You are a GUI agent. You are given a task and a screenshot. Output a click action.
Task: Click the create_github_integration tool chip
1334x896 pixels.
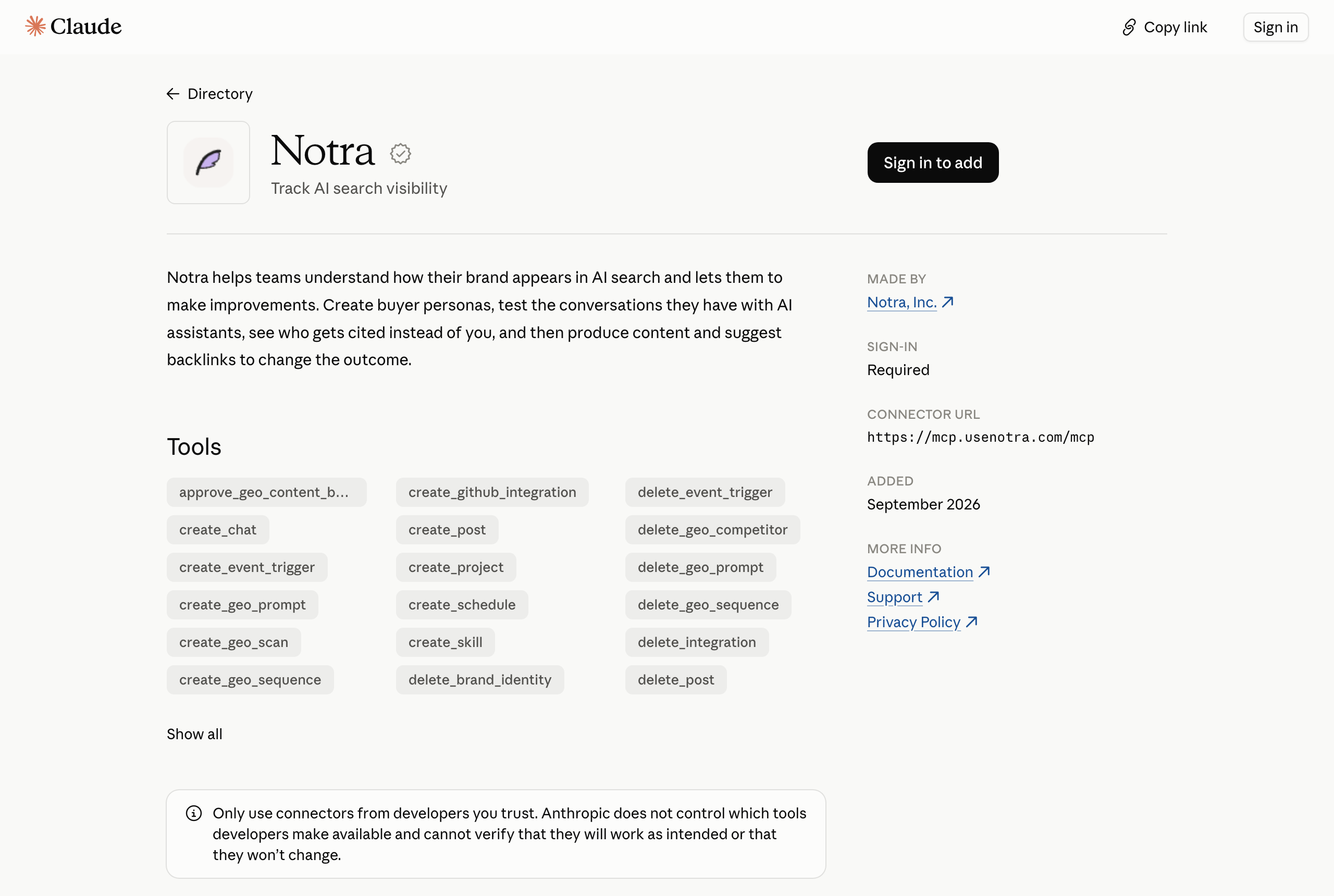pyautogui.click(x=492, y=492)
